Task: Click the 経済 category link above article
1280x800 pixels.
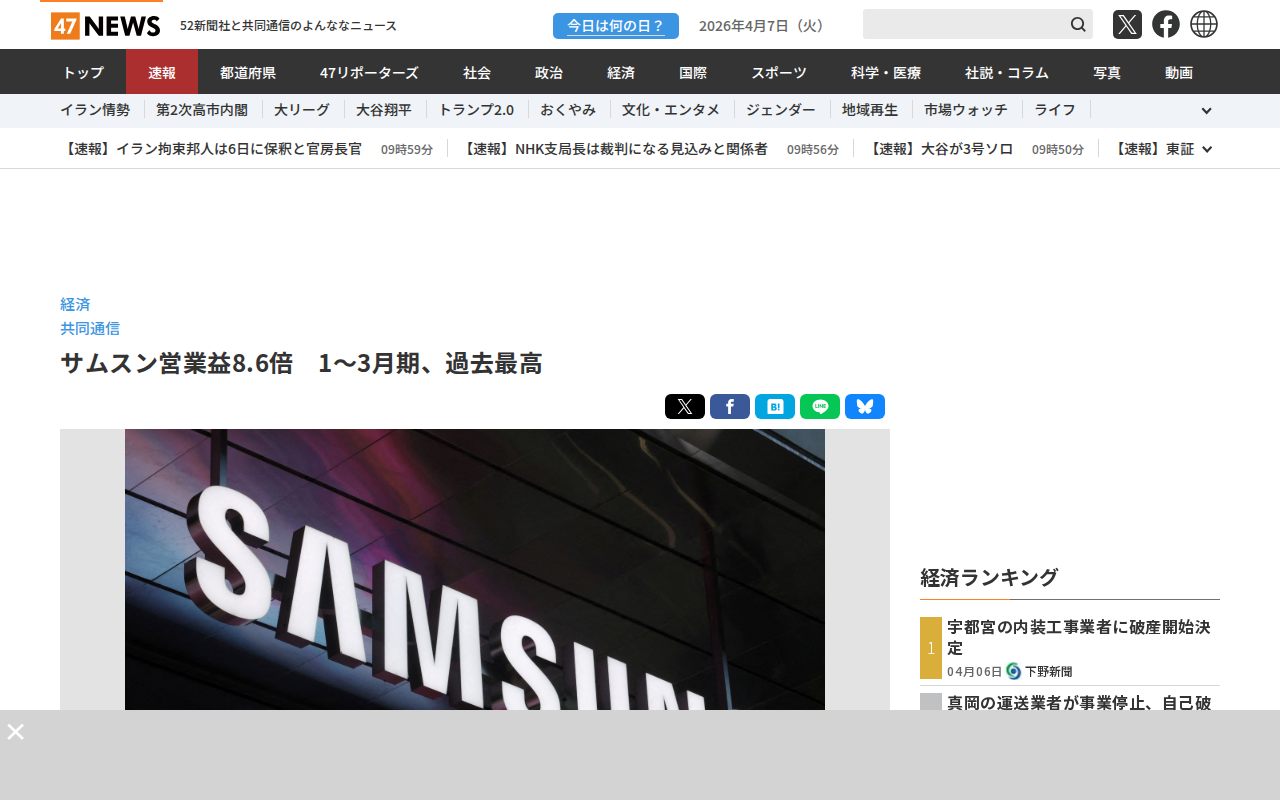Action: click(75, 304)
